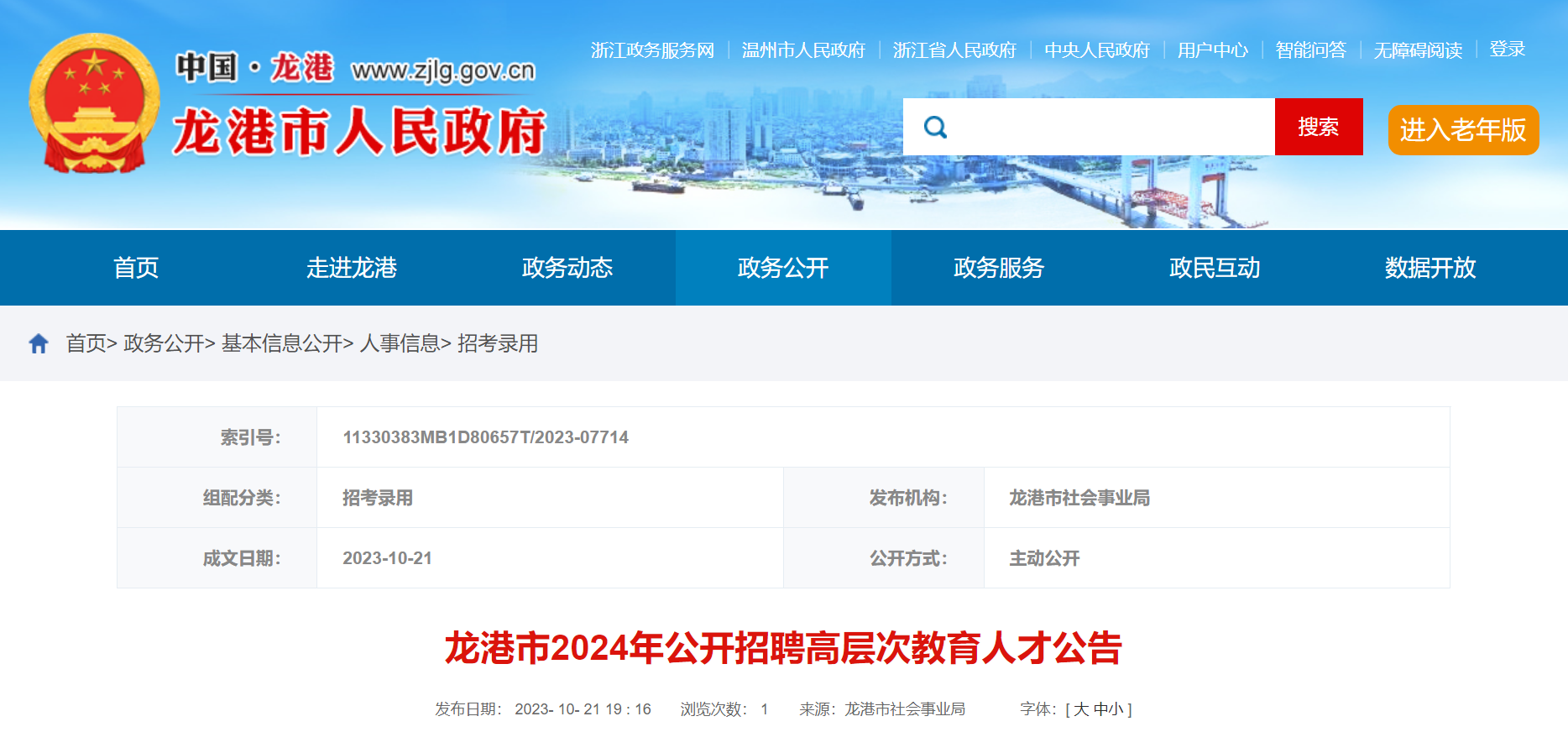
Task: Click the date value 2023-10-21
Action: (x=387, y=558)
